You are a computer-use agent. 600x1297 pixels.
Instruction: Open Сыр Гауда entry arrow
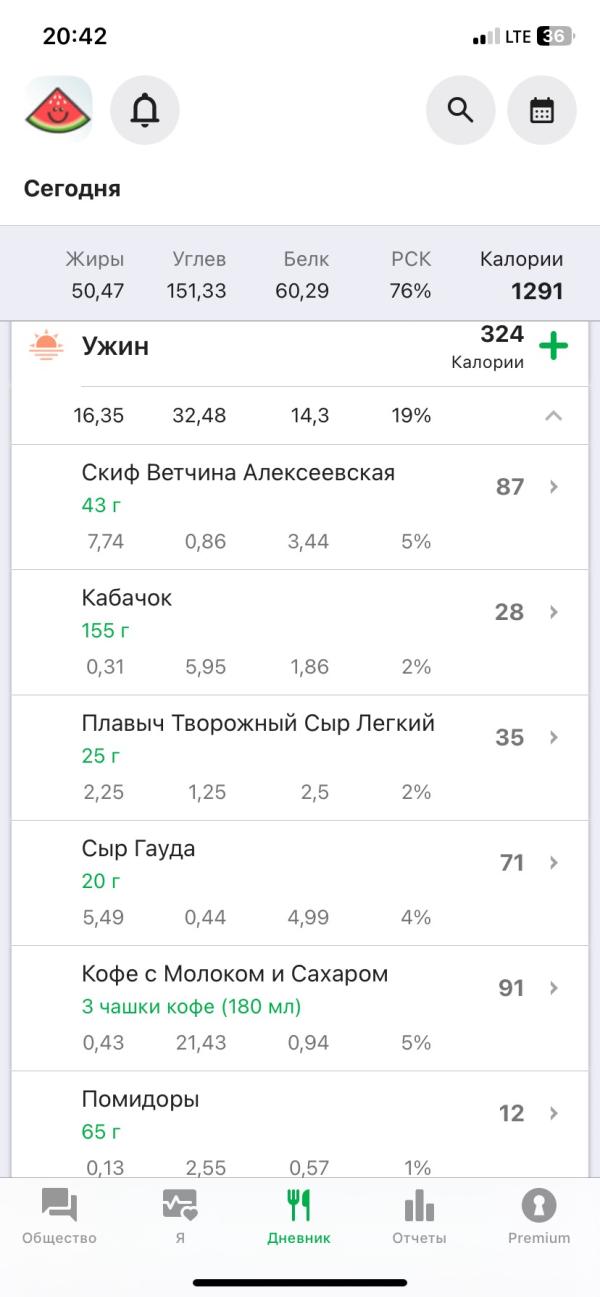click(555, 862)
